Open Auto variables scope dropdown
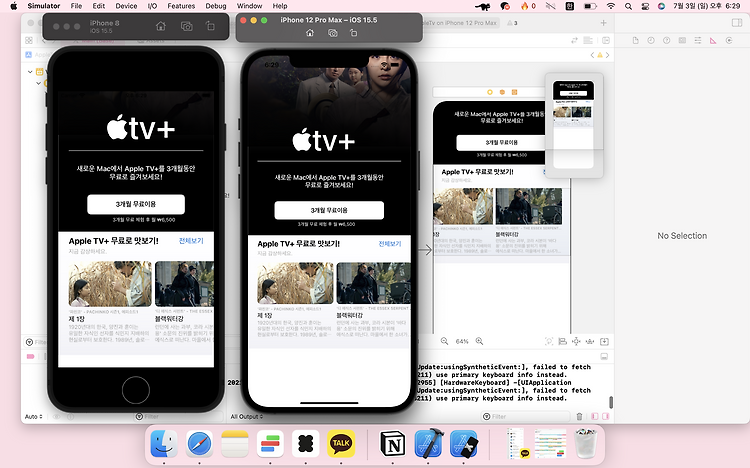Image resolution: width=750 pixels, height=468 pixels. click(x=33, y=416)
